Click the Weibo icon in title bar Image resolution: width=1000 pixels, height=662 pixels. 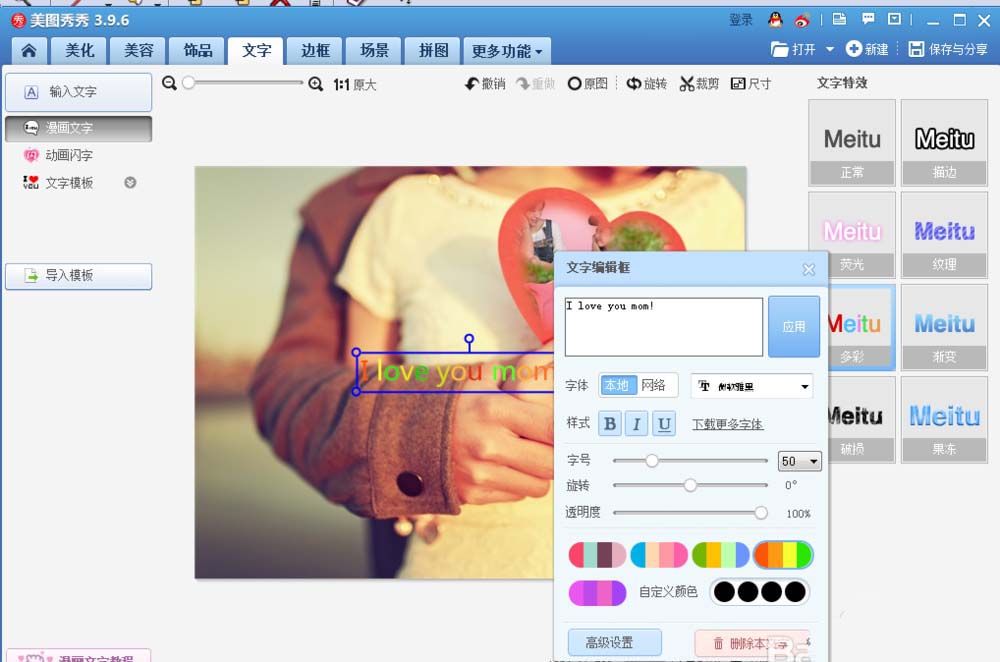tap(802, 20)
